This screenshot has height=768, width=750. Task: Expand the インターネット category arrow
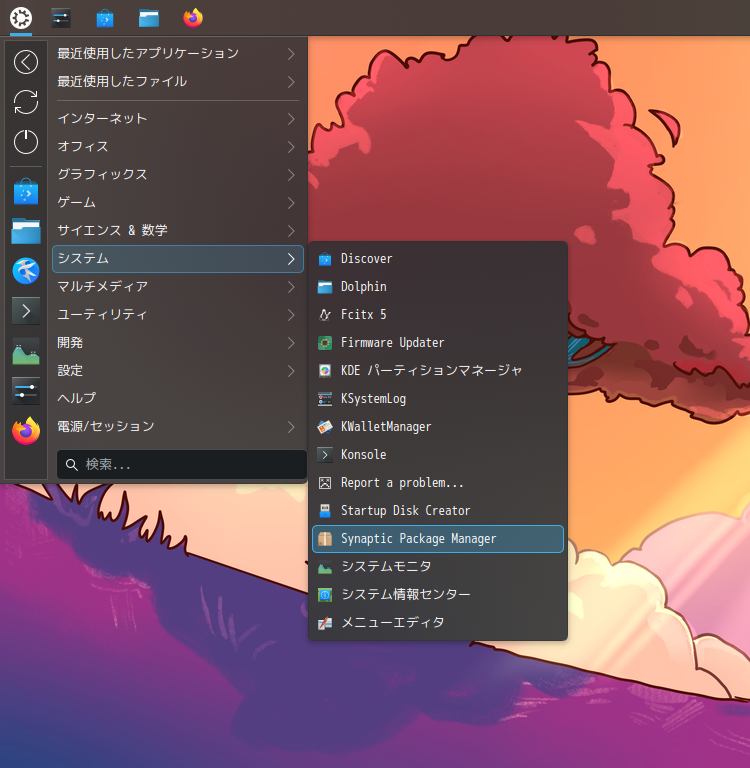coord(291,119)
